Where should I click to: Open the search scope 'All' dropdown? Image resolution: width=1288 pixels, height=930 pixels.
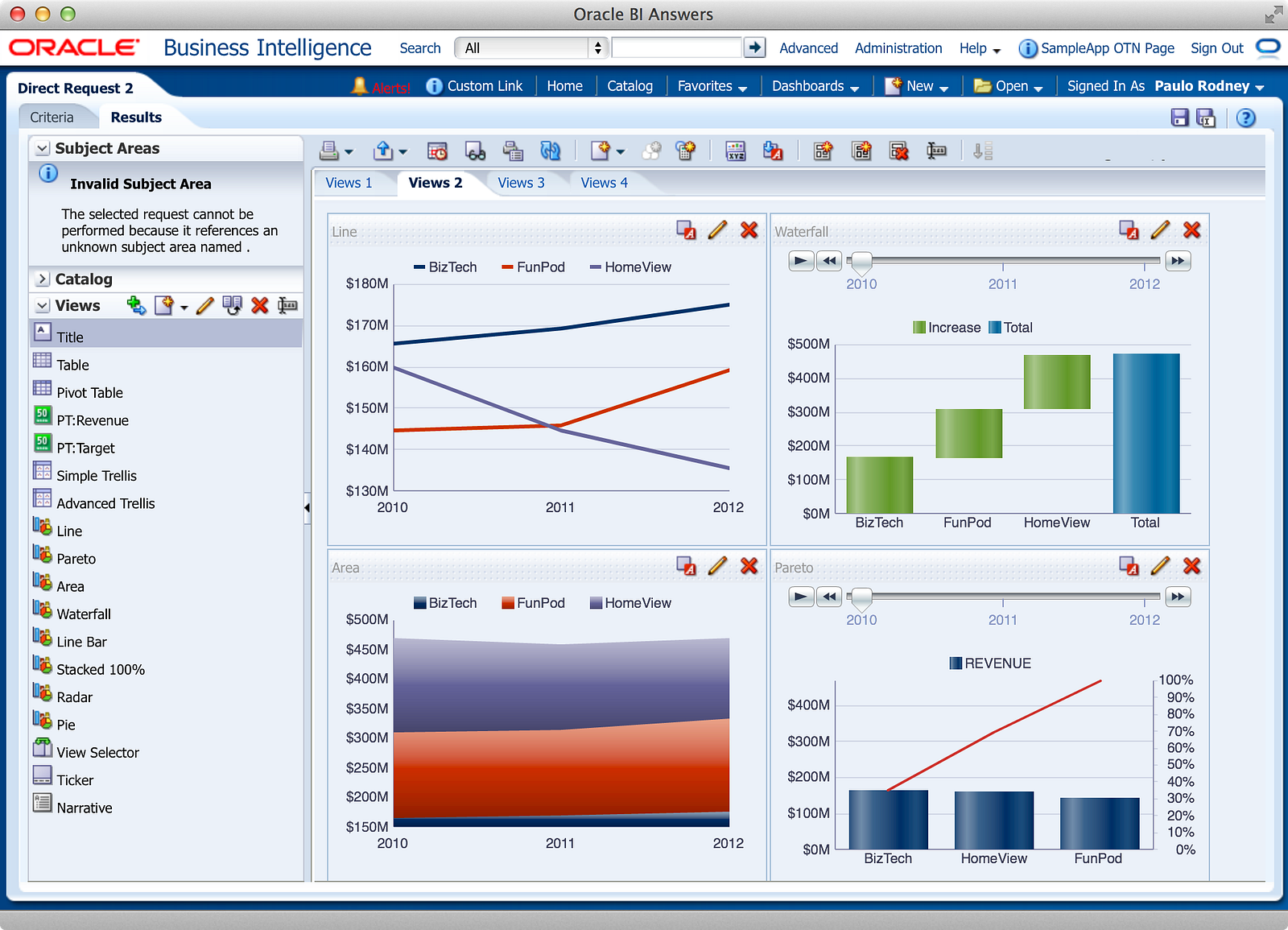pos(531,48)
